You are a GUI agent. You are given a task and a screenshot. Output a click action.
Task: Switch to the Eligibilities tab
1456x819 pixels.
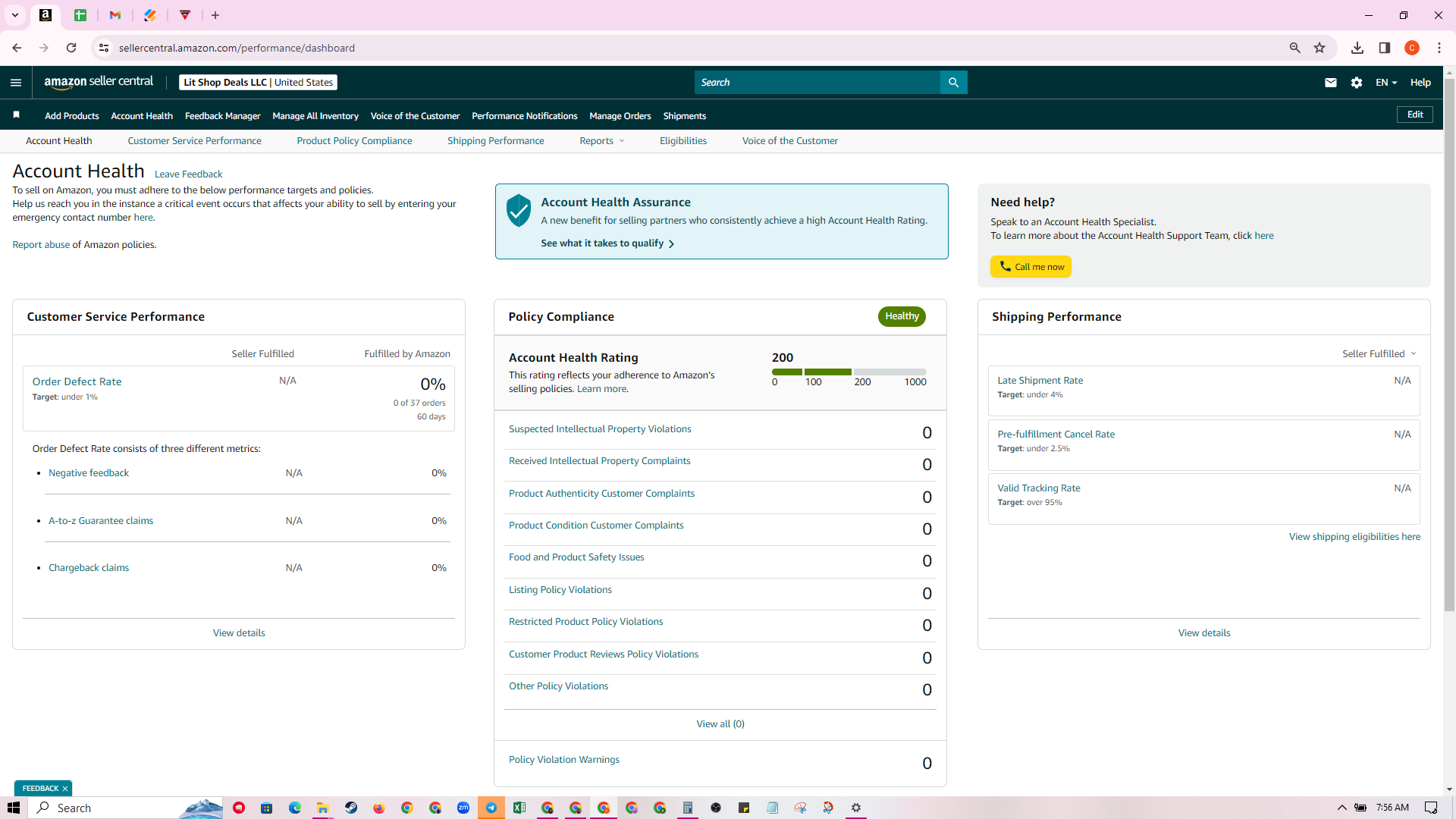pos(683,141)
